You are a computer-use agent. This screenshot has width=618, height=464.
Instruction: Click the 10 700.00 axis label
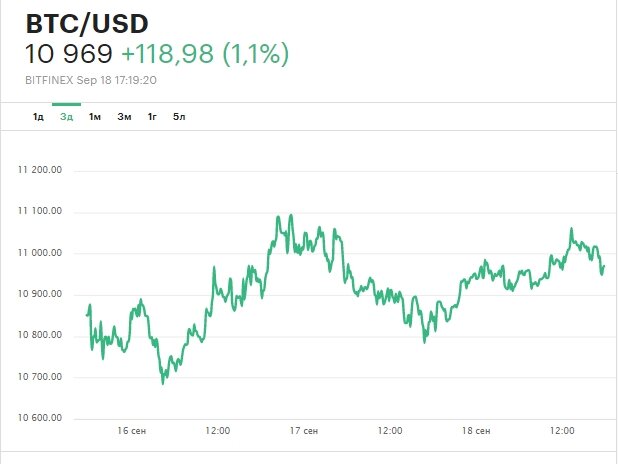40,377
